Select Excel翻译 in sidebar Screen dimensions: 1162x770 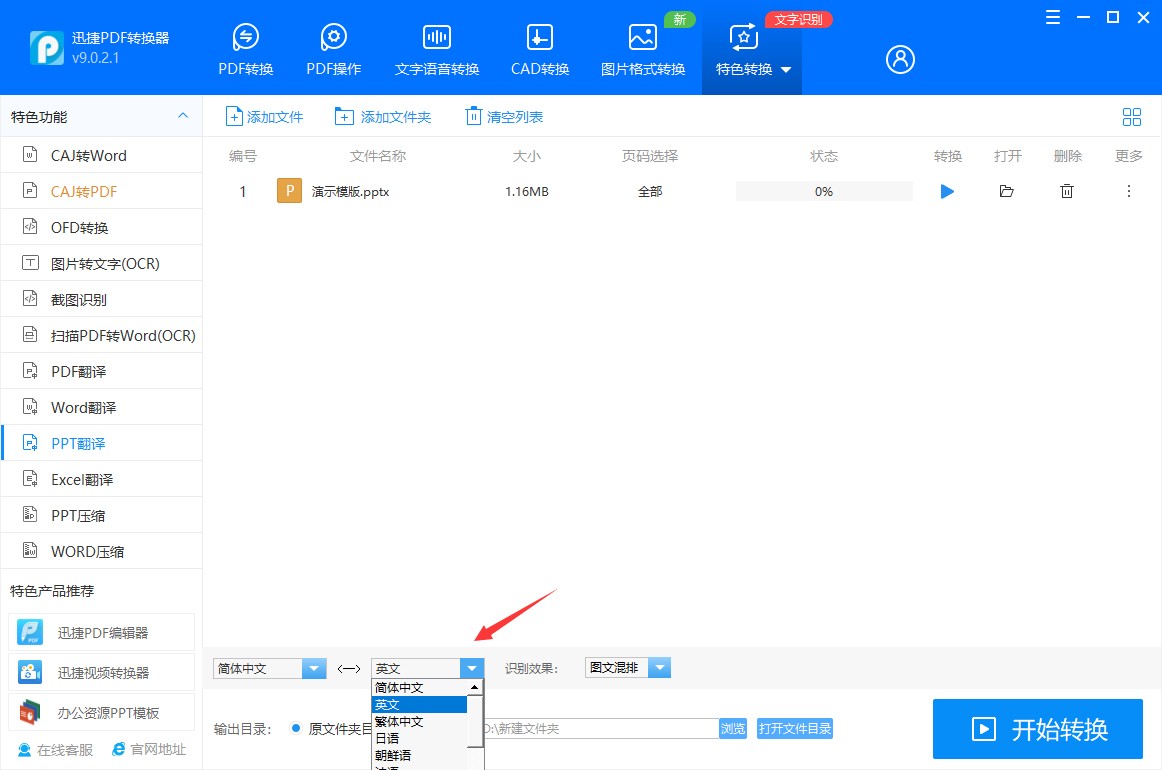102,479
